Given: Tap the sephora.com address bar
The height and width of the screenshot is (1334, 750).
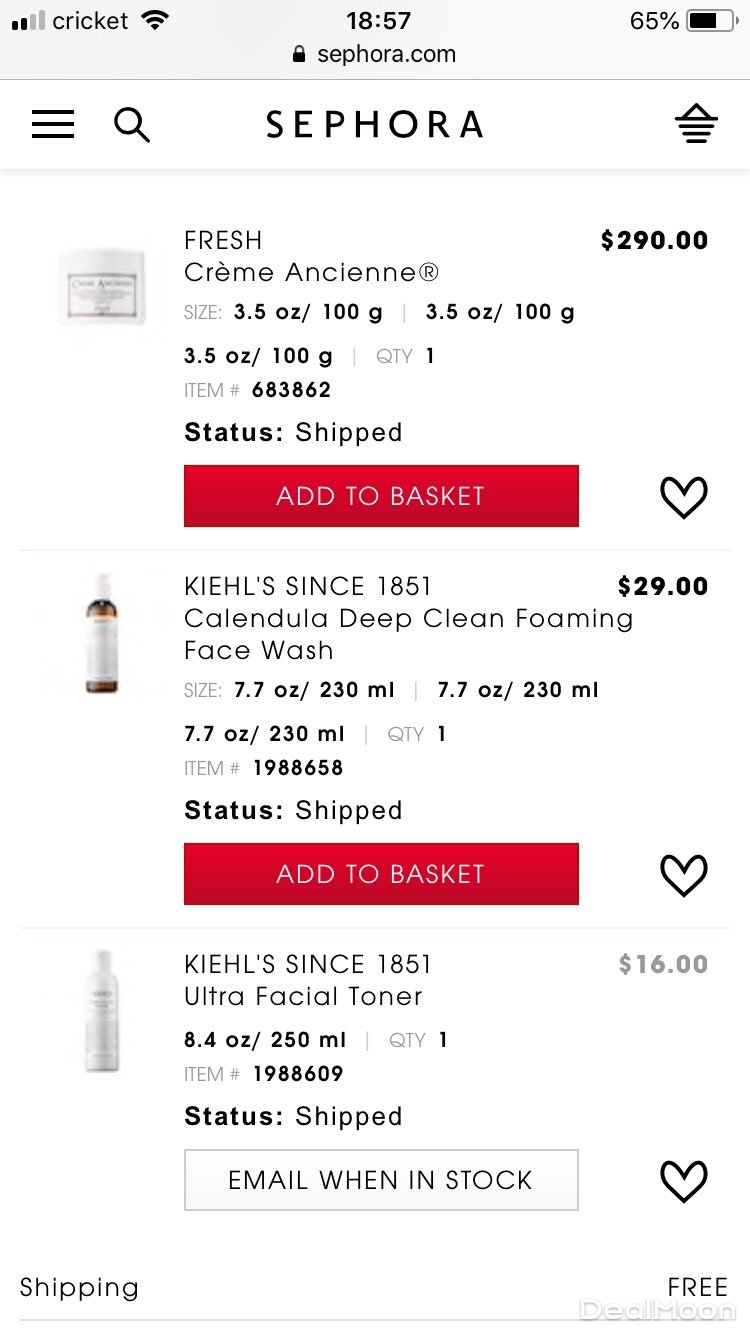Looking at the screenshot, I should coord(375,54).
